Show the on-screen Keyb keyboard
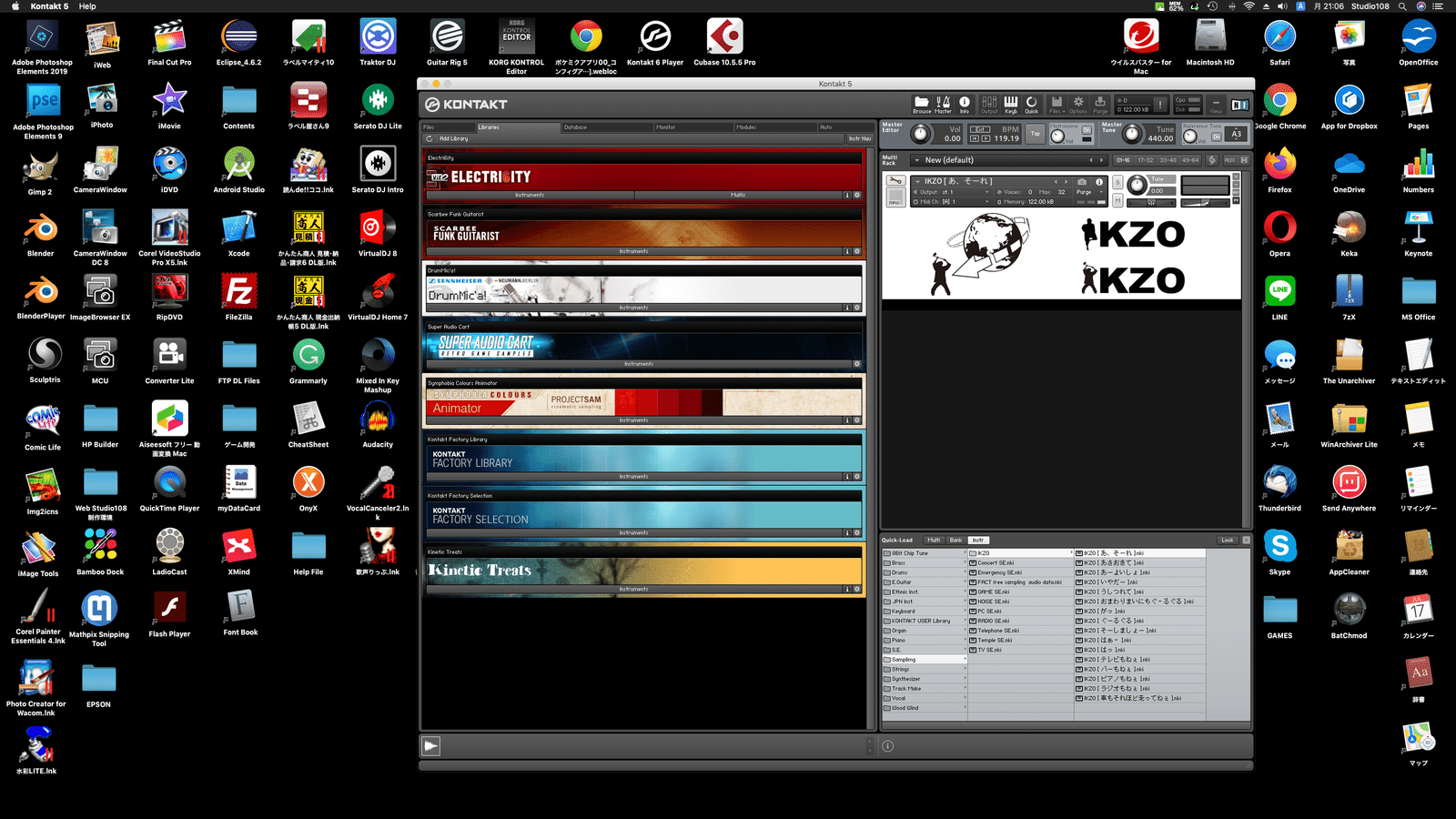The height and width of the screenshot is (819, 1456). coord(1011,105)
